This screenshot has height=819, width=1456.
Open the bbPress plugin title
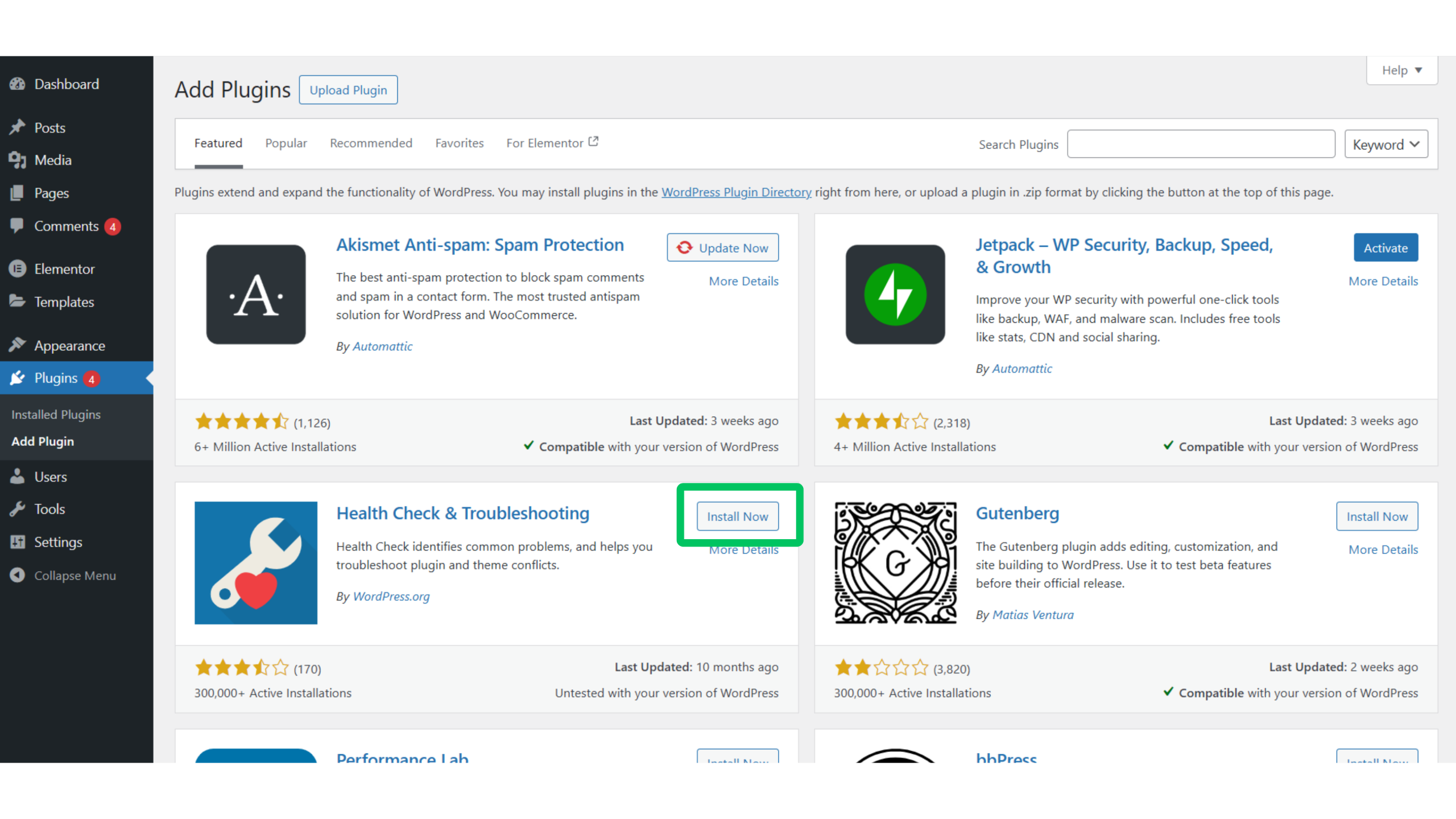(1006, 757)
